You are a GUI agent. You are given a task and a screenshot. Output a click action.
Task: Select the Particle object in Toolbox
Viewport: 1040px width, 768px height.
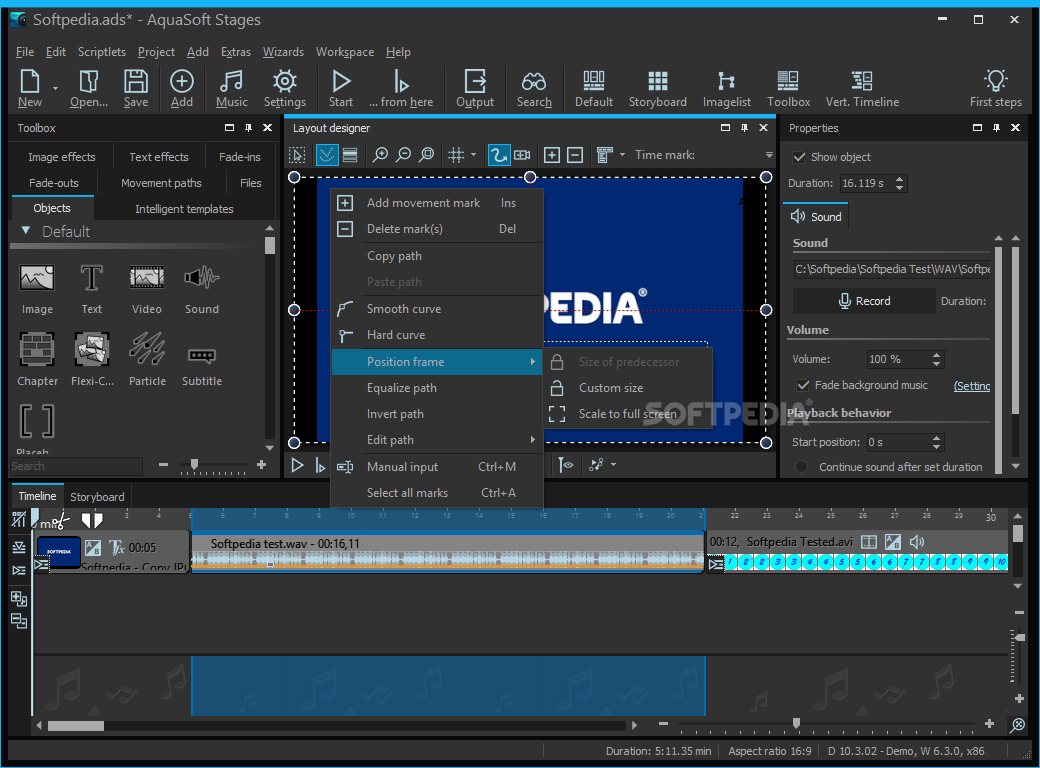point(147,349)
